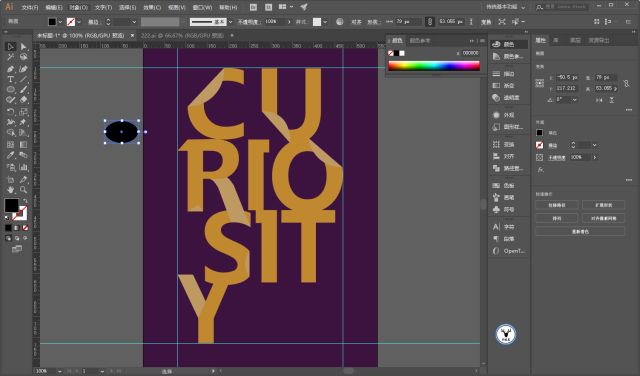Activate the Zoom magnifier tool
The image size is (640, 376).
(23, 190)
